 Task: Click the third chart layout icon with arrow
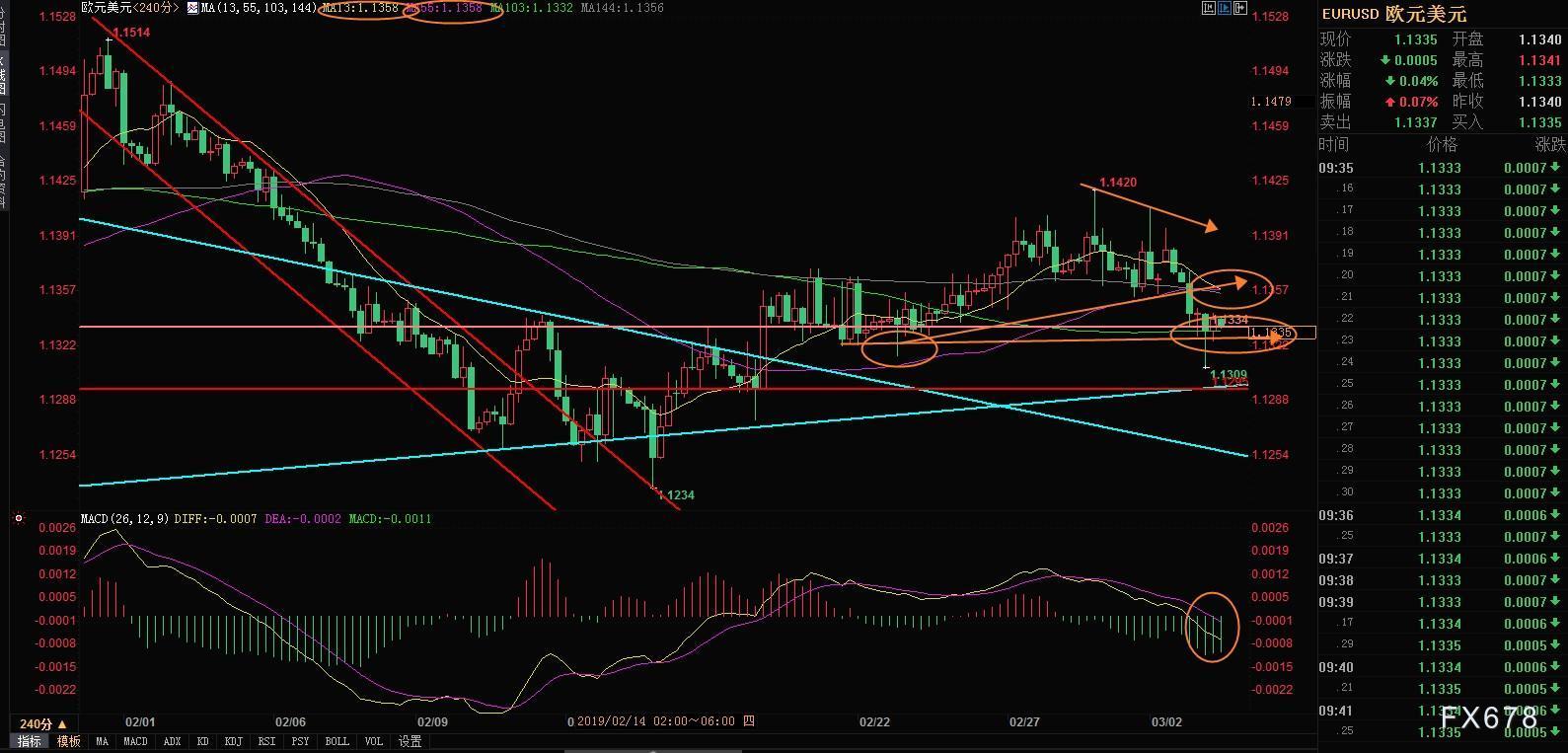(x=1240, y=8)
